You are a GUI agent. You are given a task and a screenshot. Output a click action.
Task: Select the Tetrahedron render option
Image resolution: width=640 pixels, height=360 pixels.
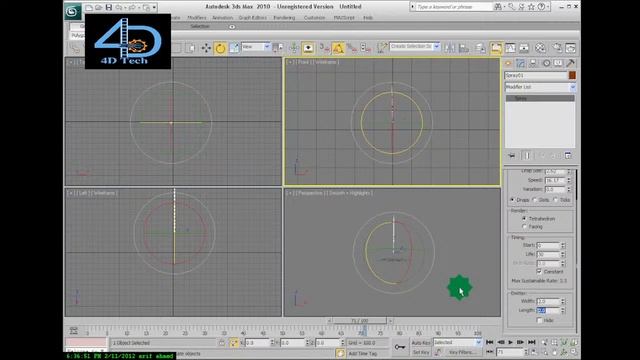[x=524, y=219]
